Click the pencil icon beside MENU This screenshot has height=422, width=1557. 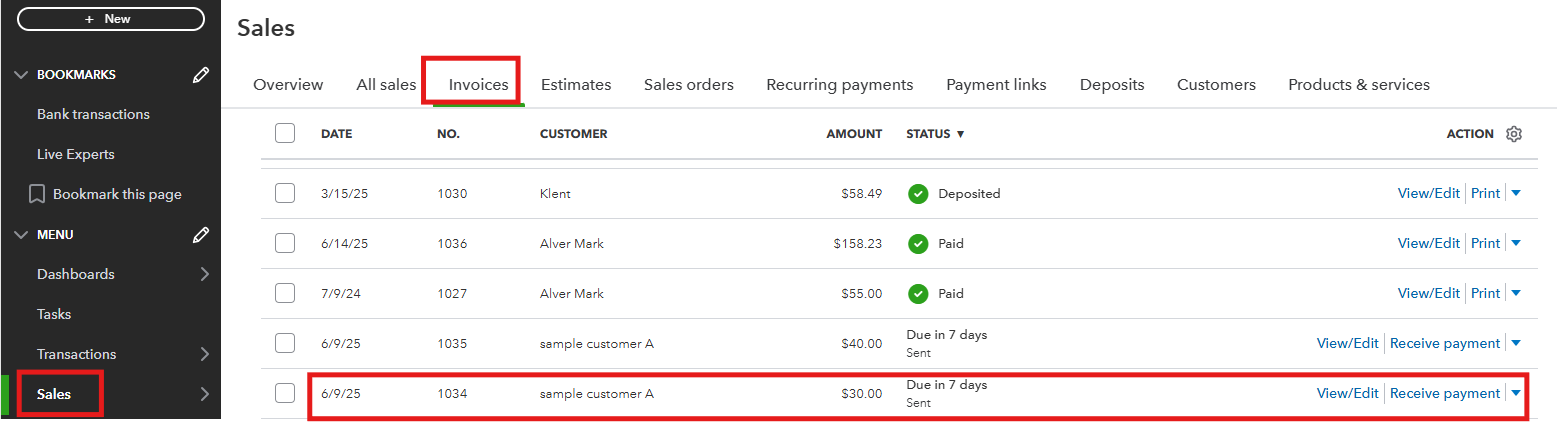[200, 235]
